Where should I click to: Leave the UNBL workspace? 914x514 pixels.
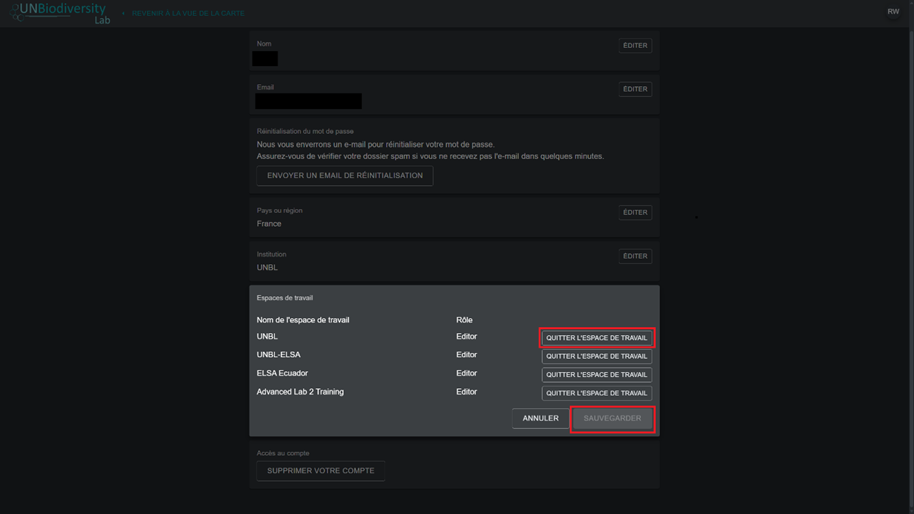click(596, 338)
